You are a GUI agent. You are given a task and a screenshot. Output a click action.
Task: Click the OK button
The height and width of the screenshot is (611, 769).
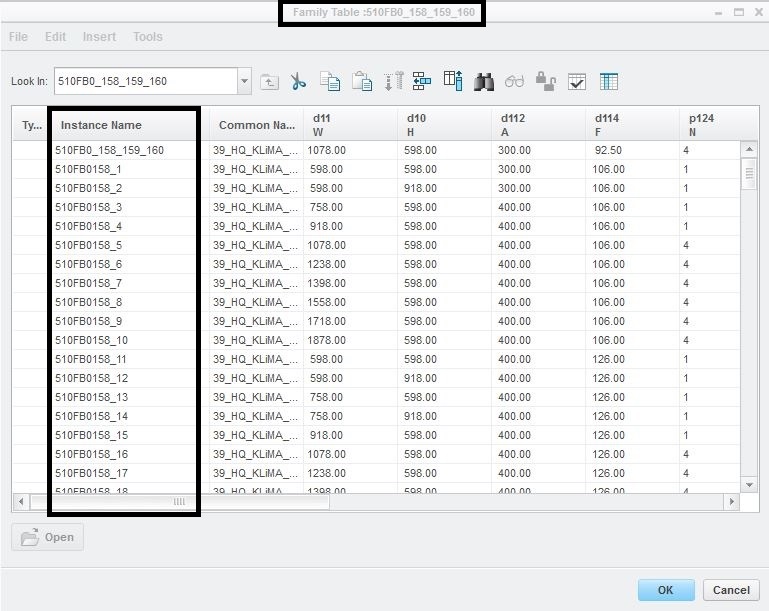pos(666,590)
